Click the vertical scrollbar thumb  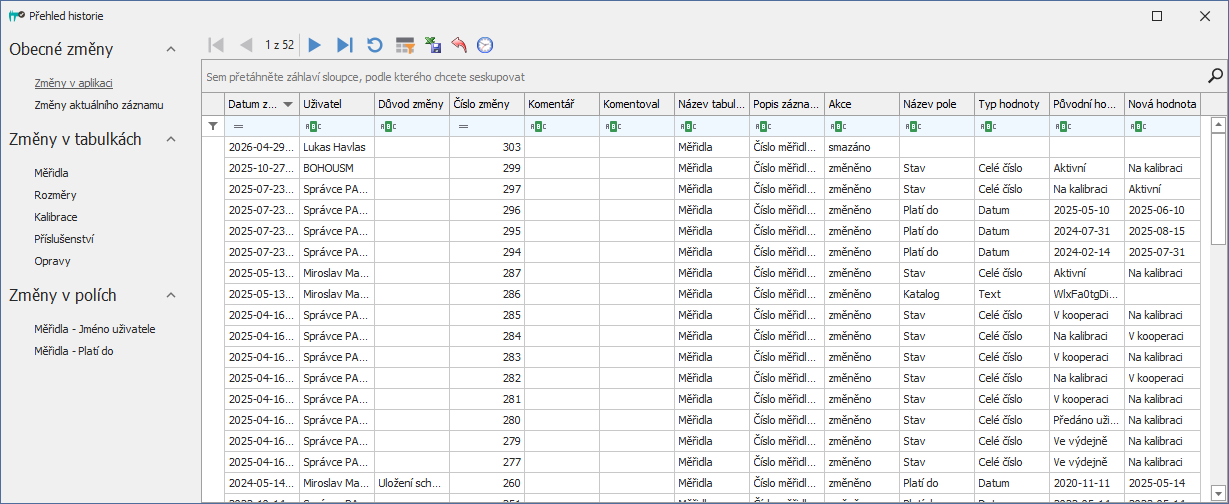click(1218, 190)
